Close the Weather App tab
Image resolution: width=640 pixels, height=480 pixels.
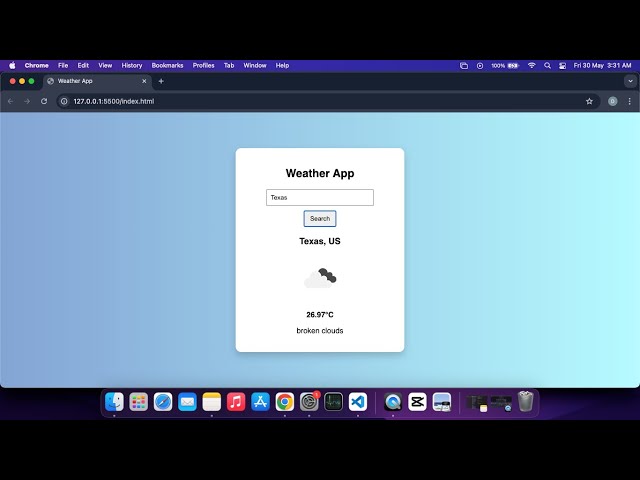click(x=144, y=81)
